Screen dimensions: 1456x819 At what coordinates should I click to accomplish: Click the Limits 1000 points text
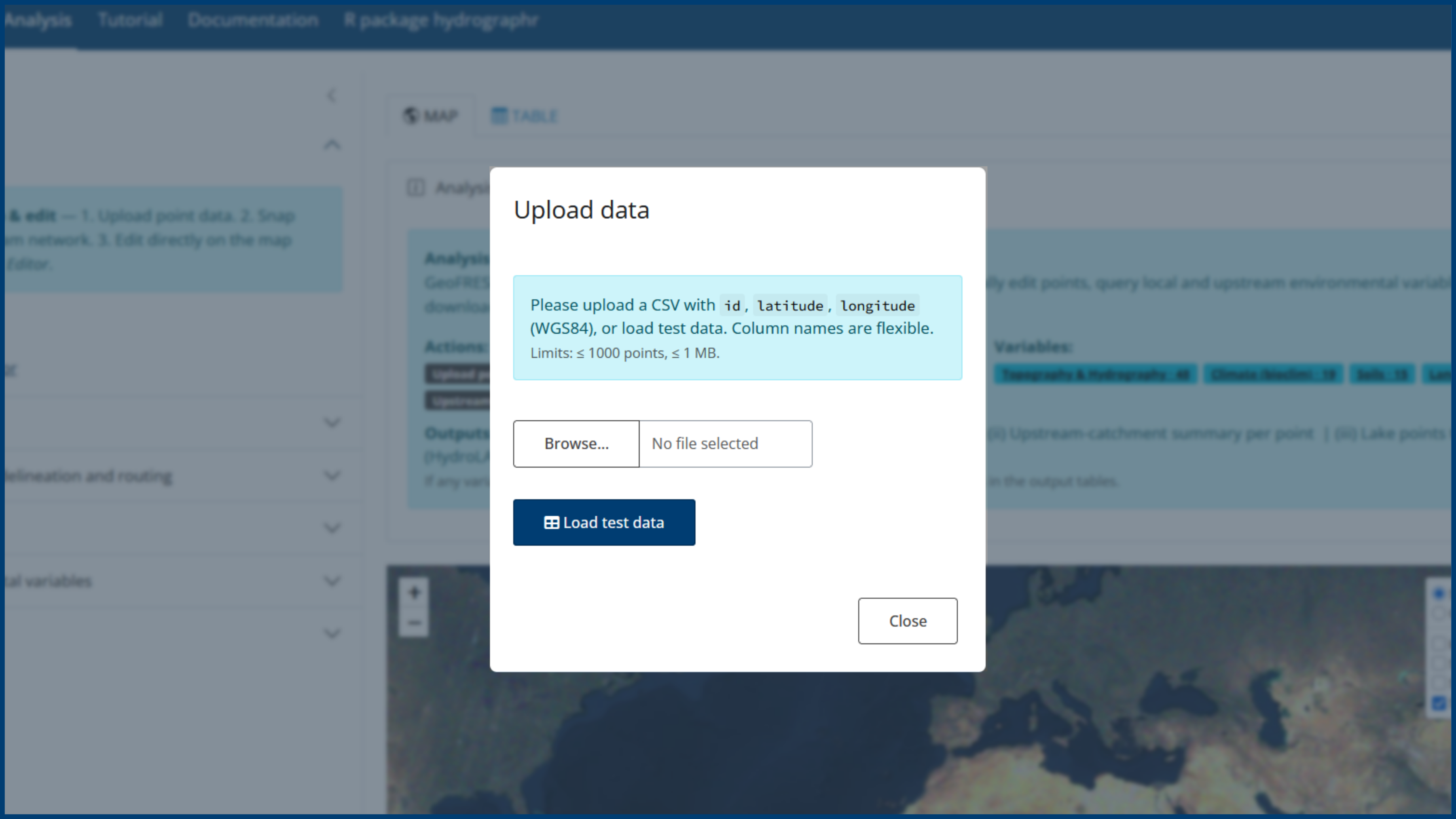point(624,353)
